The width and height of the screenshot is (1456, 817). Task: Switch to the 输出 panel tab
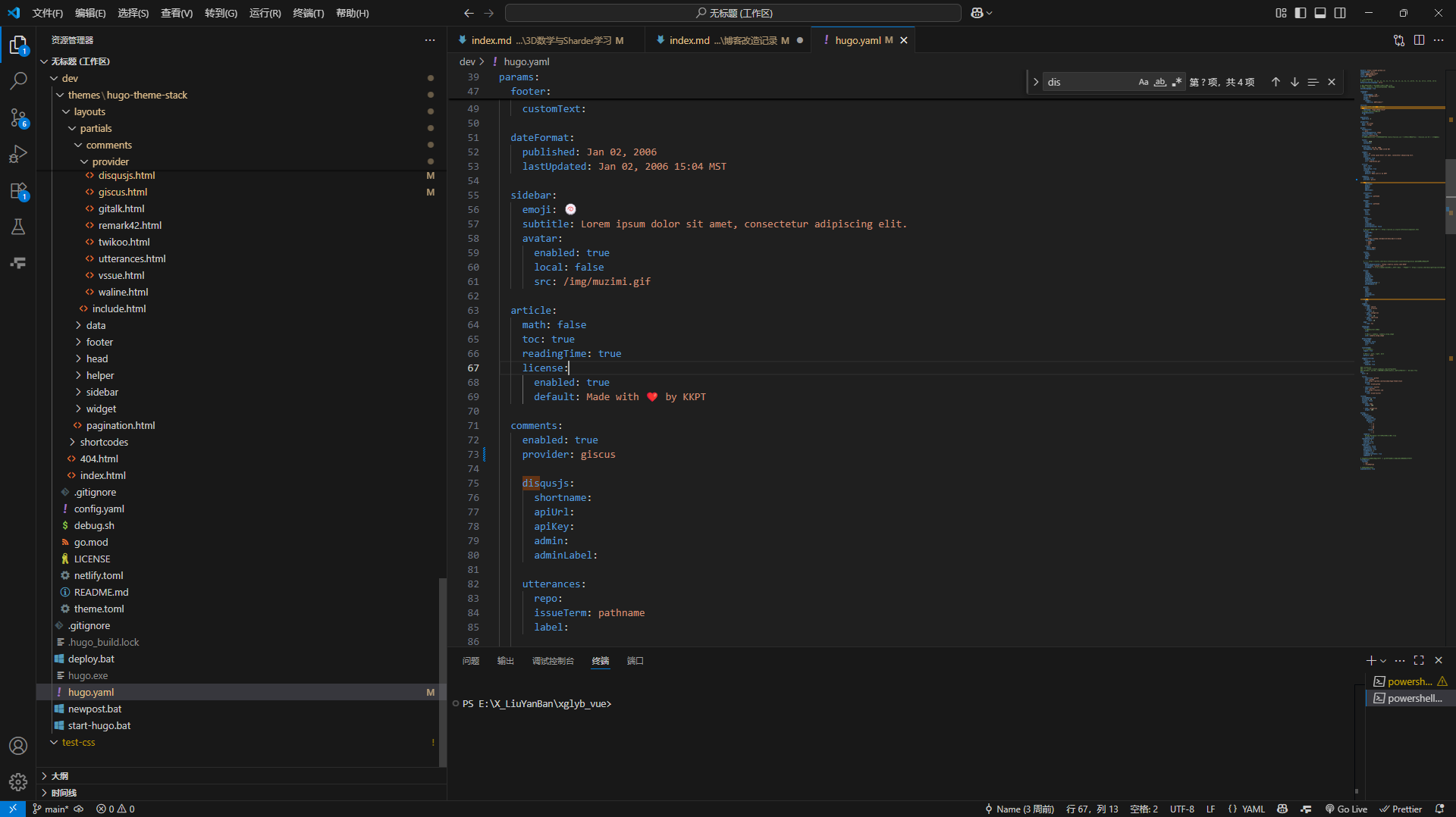point(505,661)
